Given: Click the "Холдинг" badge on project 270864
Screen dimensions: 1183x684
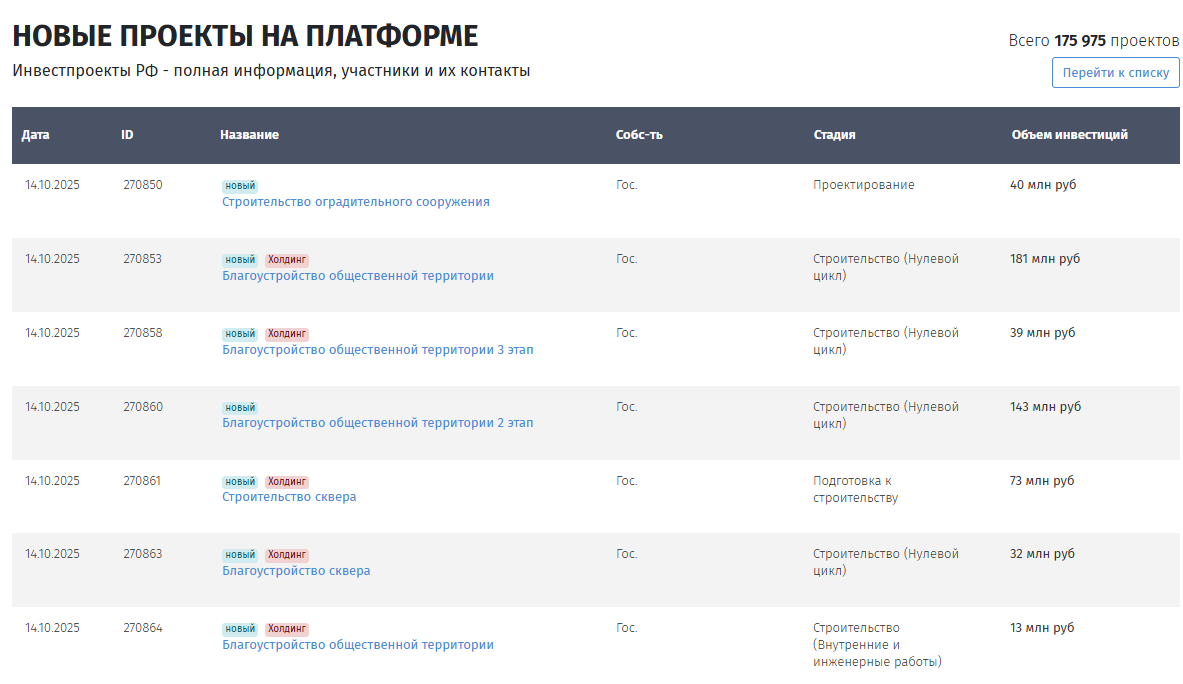Looking at the screenshot, I should 286,628.
